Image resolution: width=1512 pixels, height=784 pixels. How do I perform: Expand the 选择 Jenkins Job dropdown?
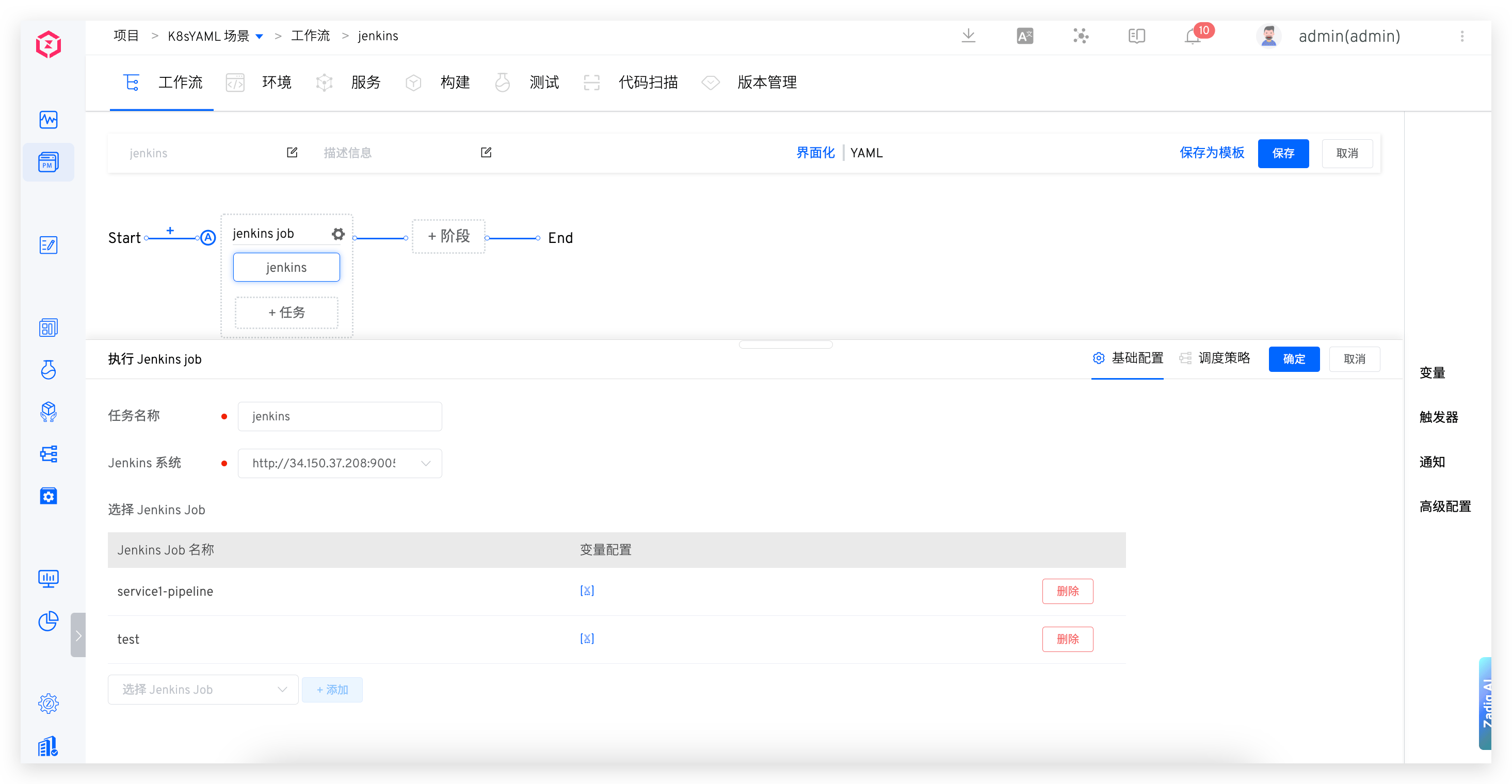click(x=203, y=690)
